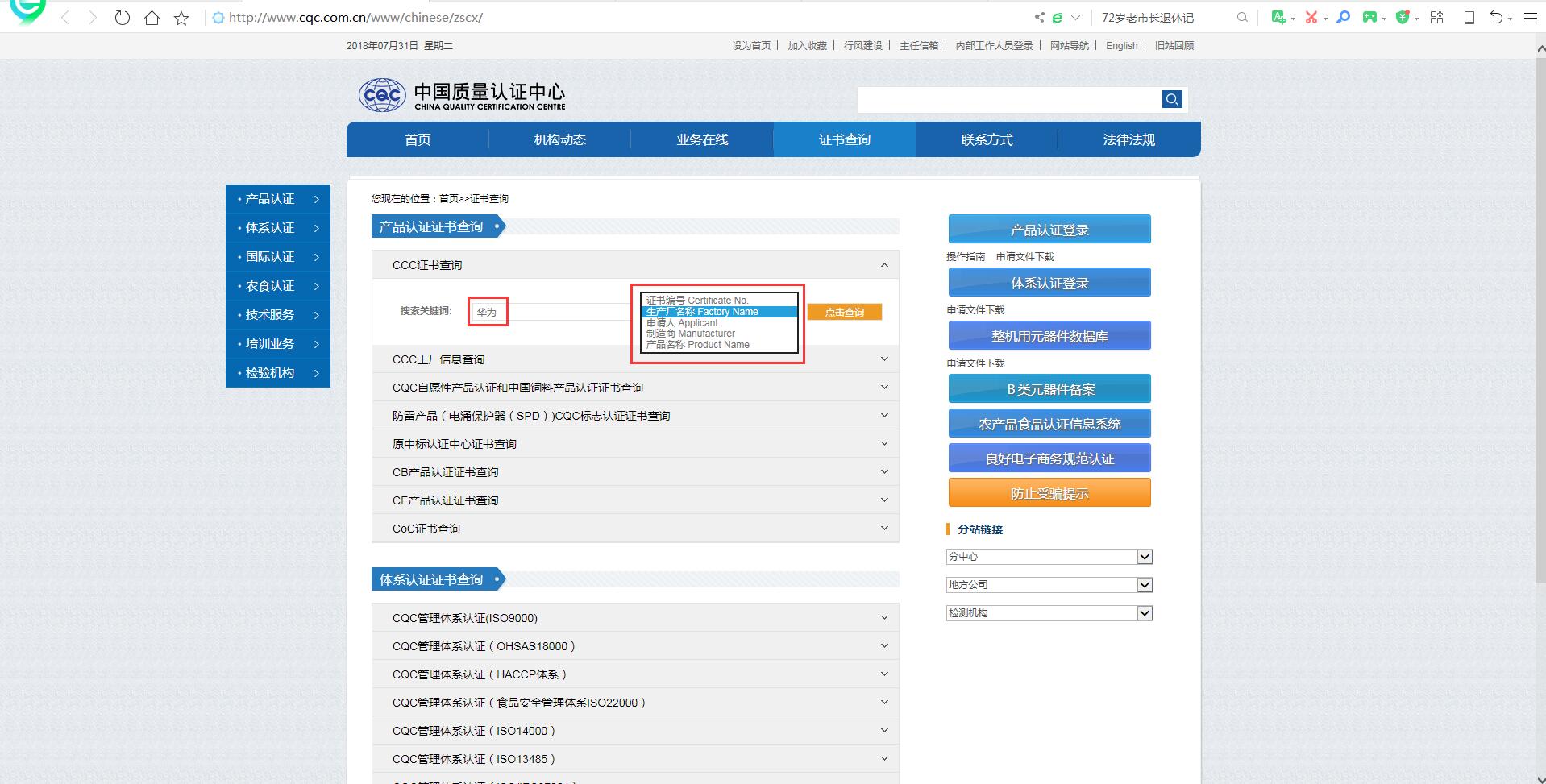Click the browser forward arrow
1546x784 pixels.
pyautogui.click(x=93, y=17)
